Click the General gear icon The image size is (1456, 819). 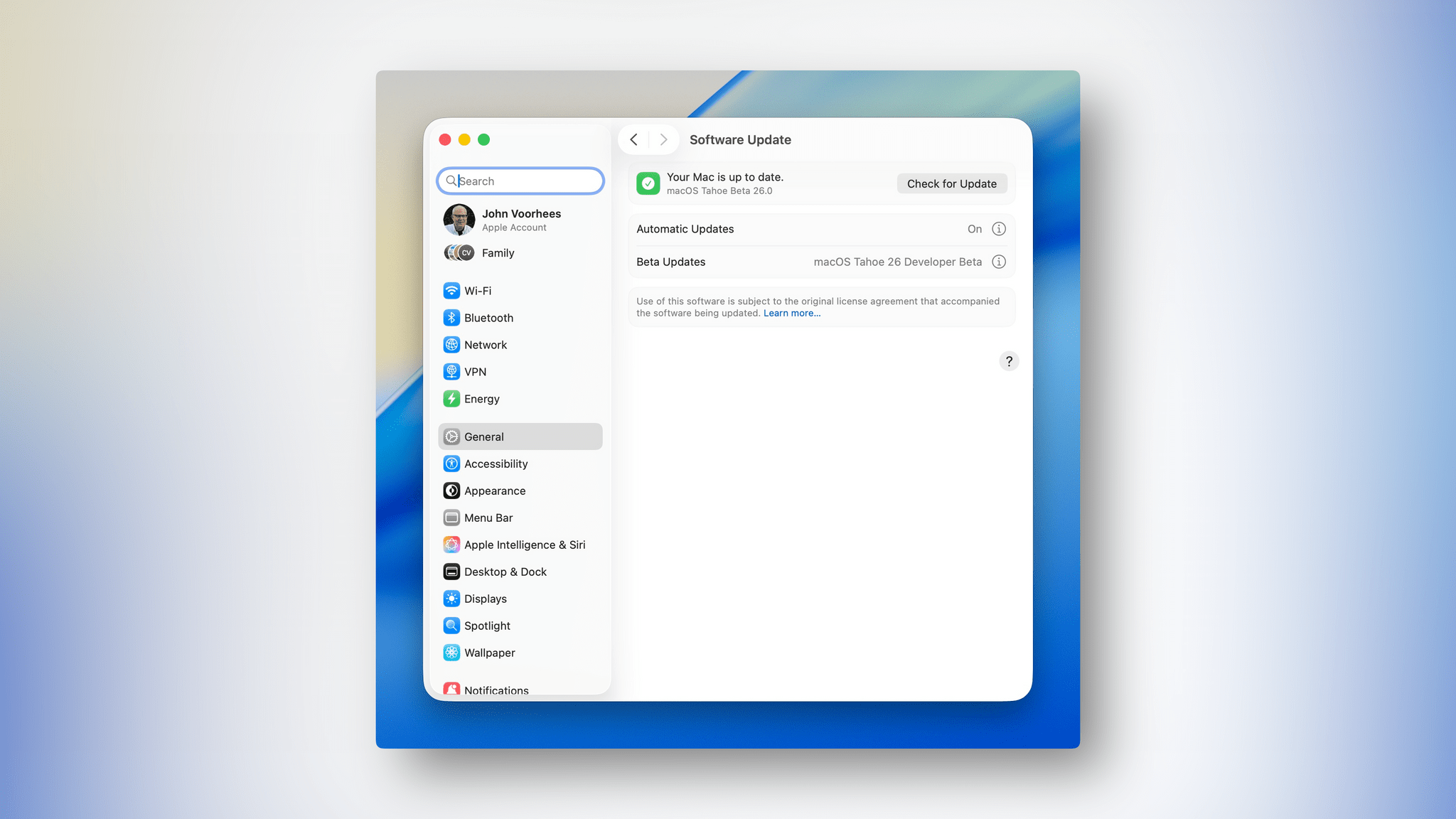[x=451, y=437]
